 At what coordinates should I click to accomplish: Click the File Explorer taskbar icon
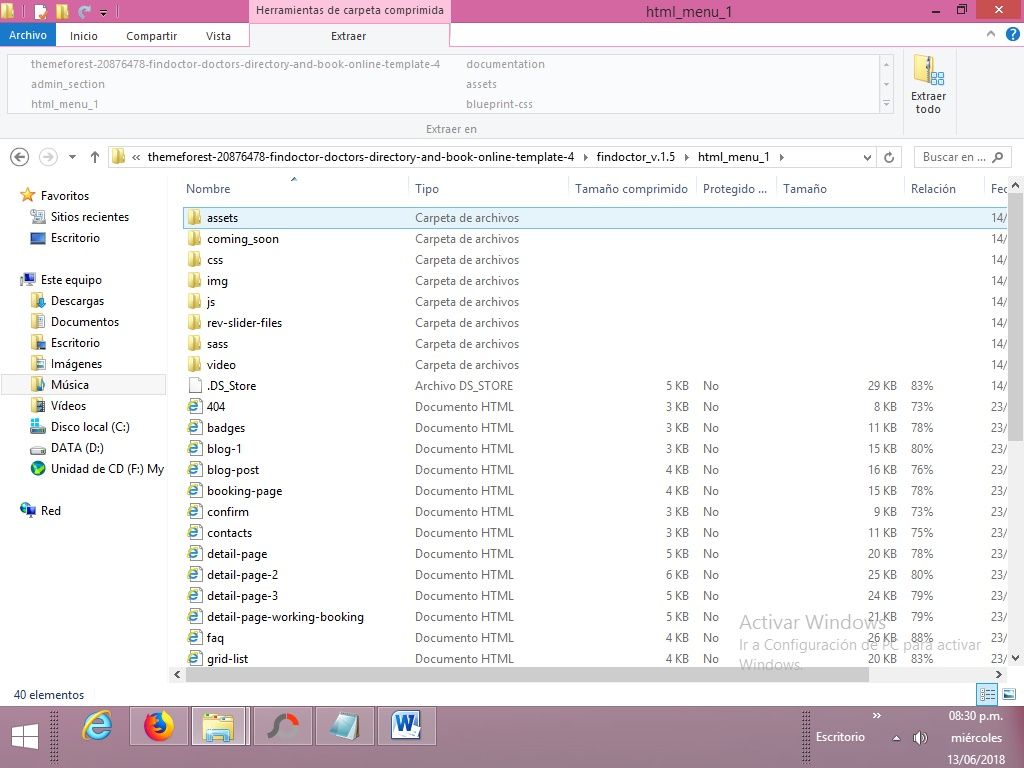218,726
